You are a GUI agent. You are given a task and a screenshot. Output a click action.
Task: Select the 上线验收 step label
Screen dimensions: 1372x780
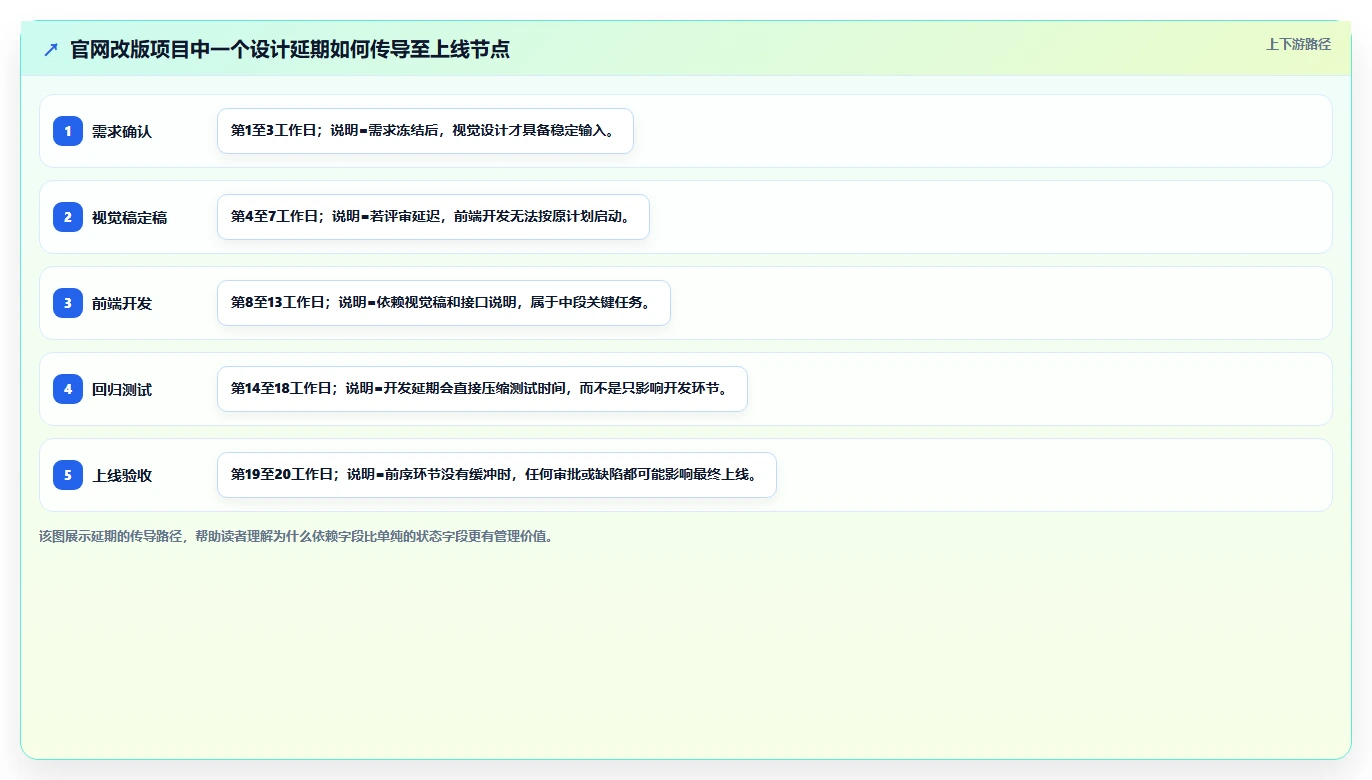click(x=122, y=475)
